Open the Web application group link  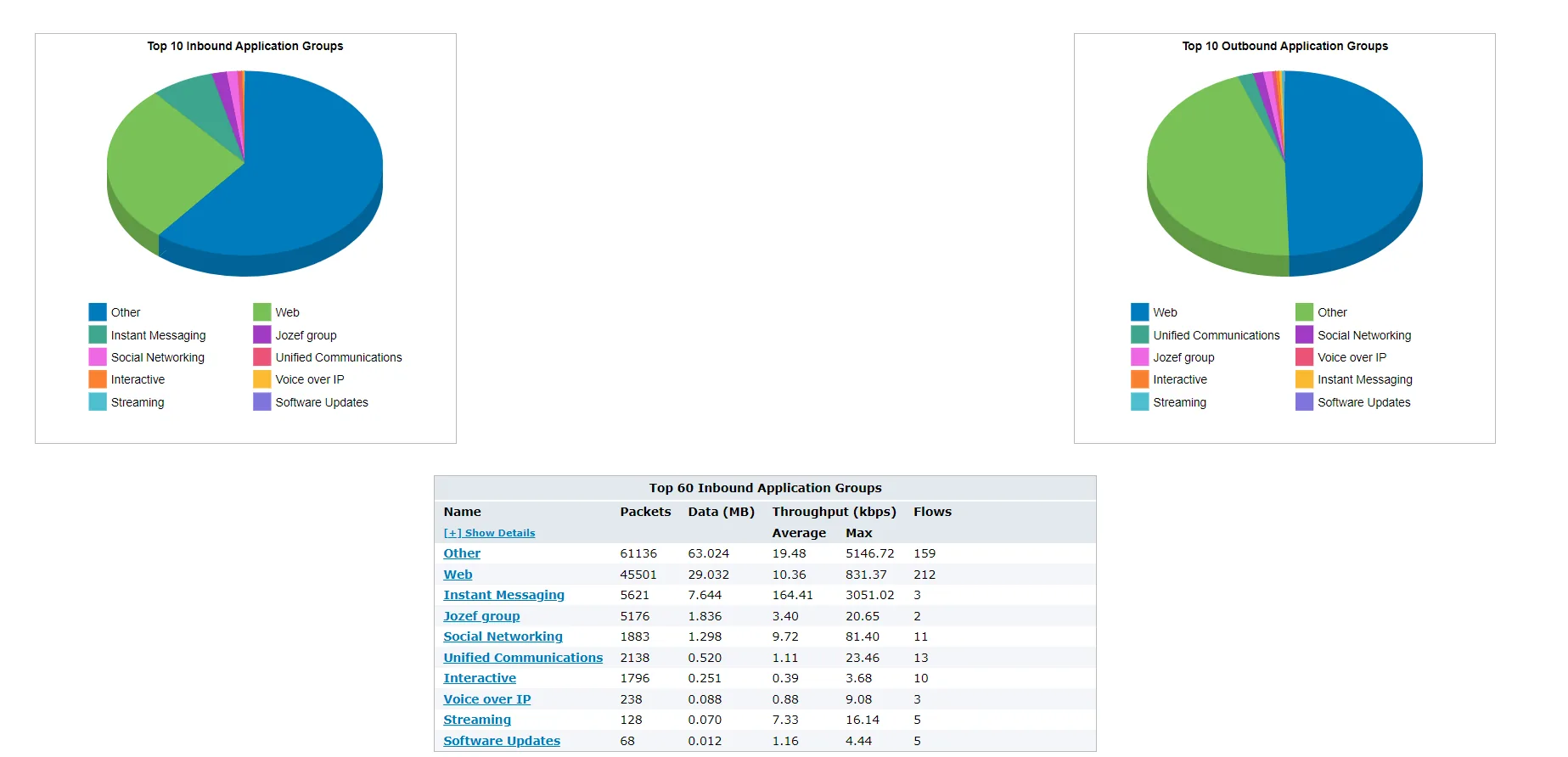tap(458, 575)
